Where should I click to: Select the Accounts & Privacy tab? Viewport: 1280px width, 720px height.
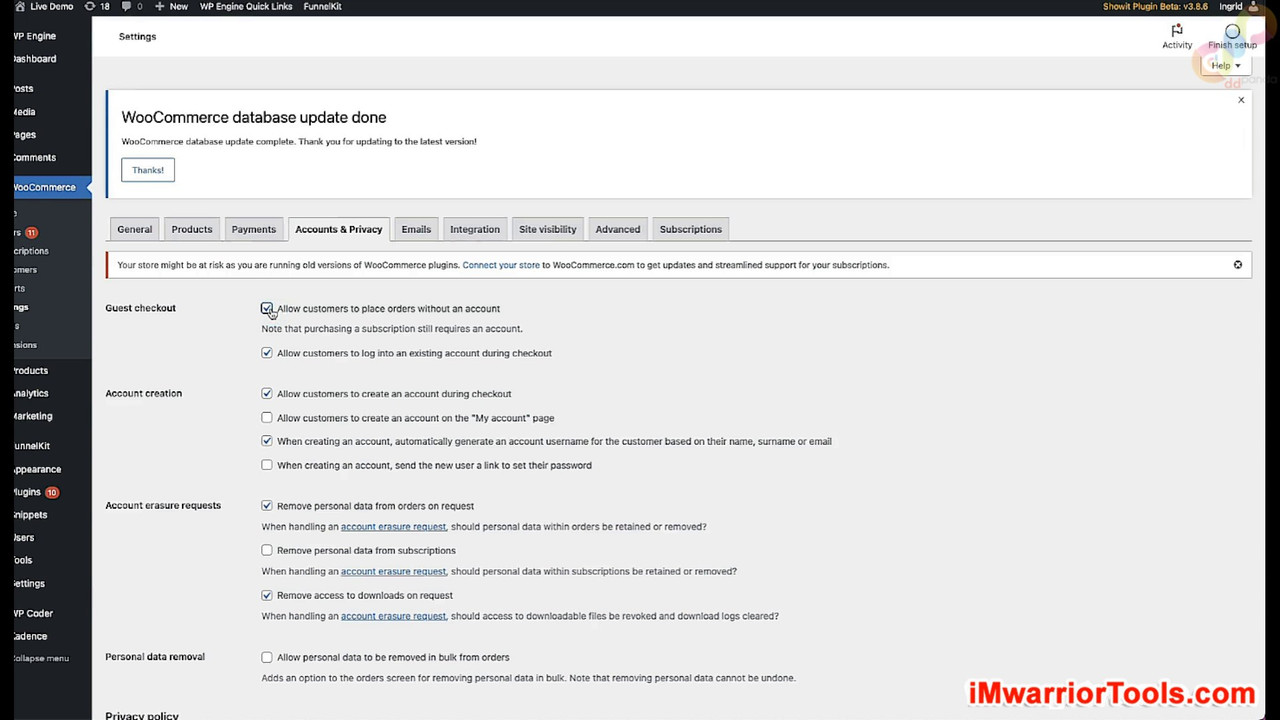click(339, 229)
